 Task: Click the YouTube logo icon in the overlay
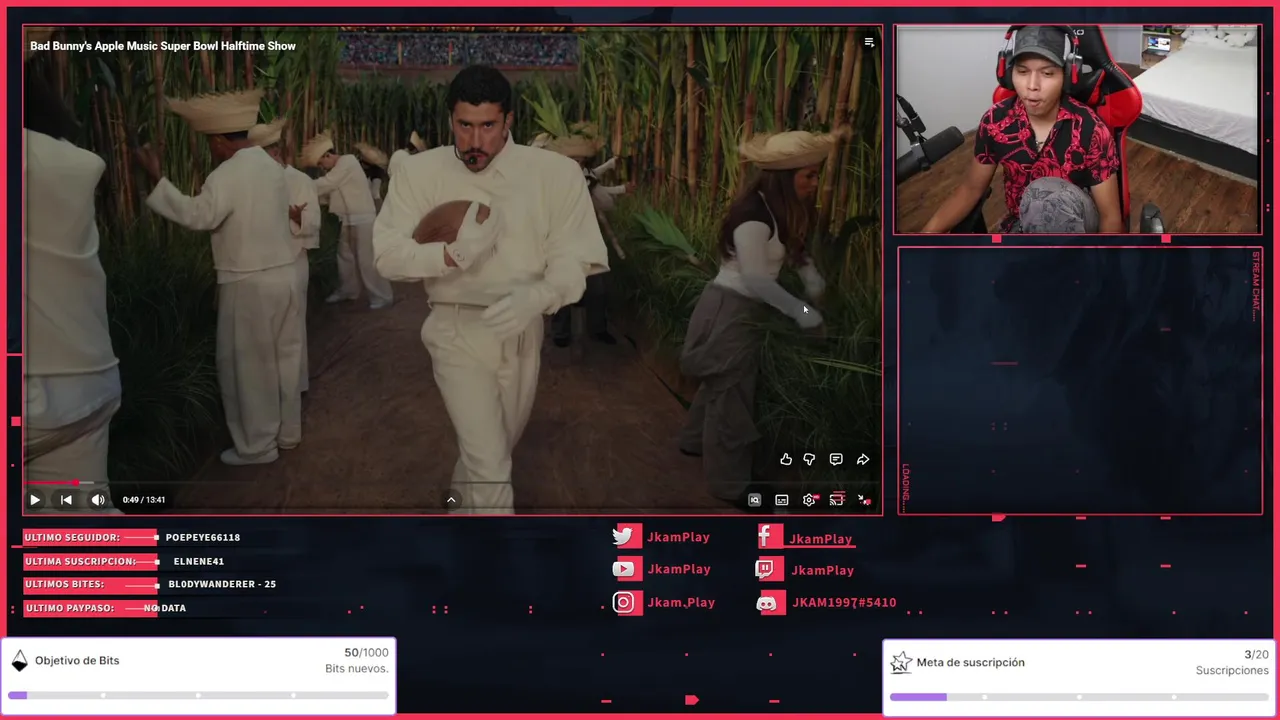[625, 569]
